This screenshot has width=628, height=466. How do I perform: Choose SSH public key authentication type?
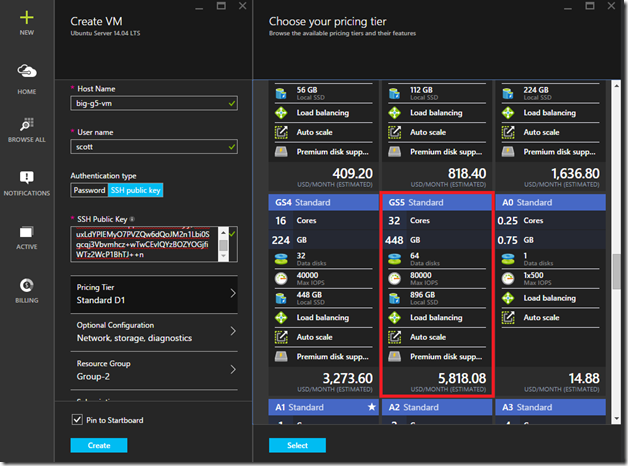click(135, 190)
